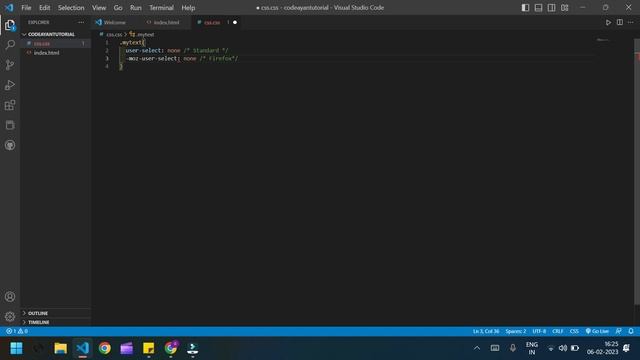Screen dimensions: 640x360
Task: Toggle the secondary side bar layout icon
Action: pyautogui.click(x=551, y=7)
